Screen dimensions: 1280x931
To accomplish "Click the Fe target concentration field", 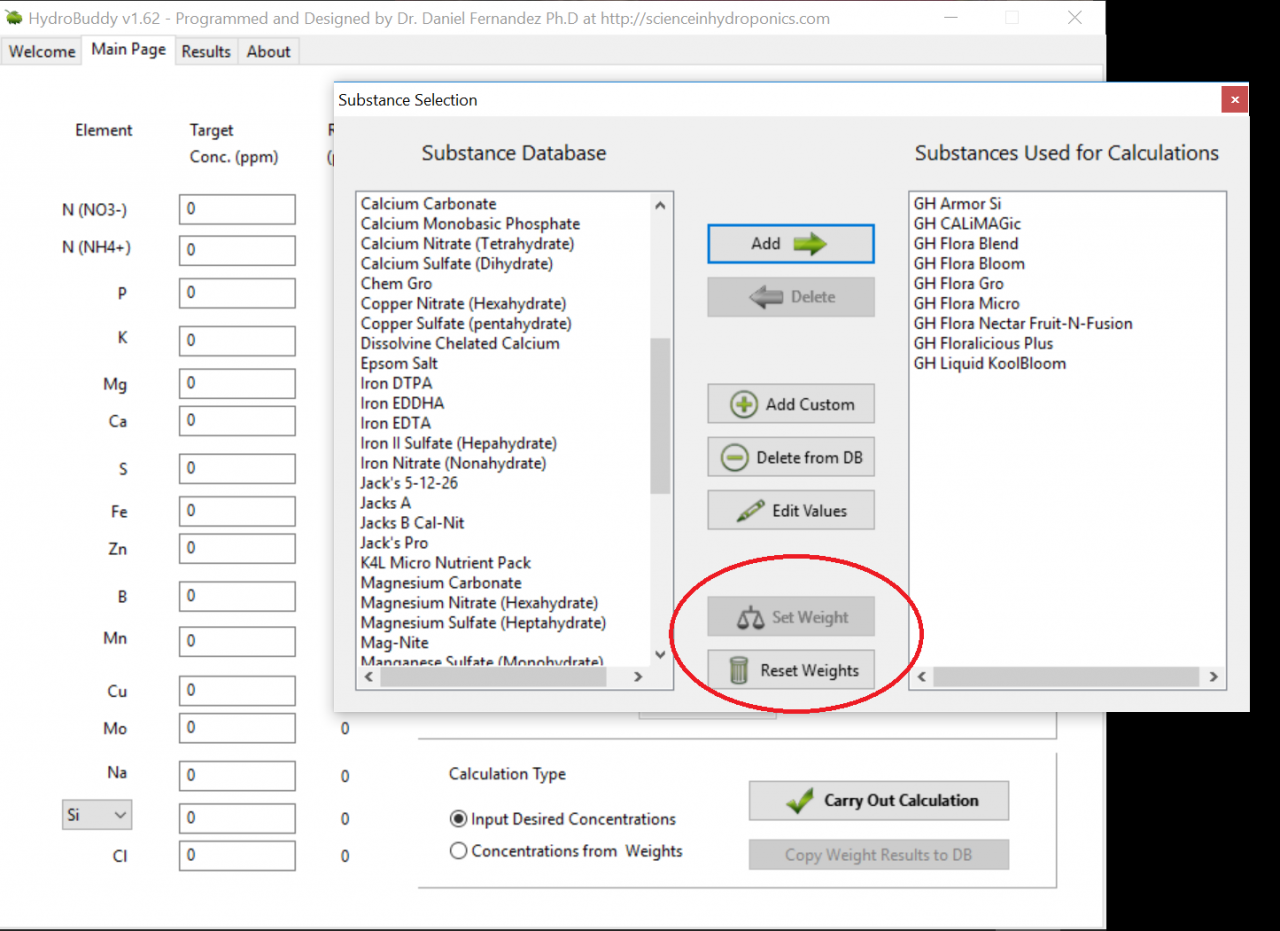I will coord(237,511).
